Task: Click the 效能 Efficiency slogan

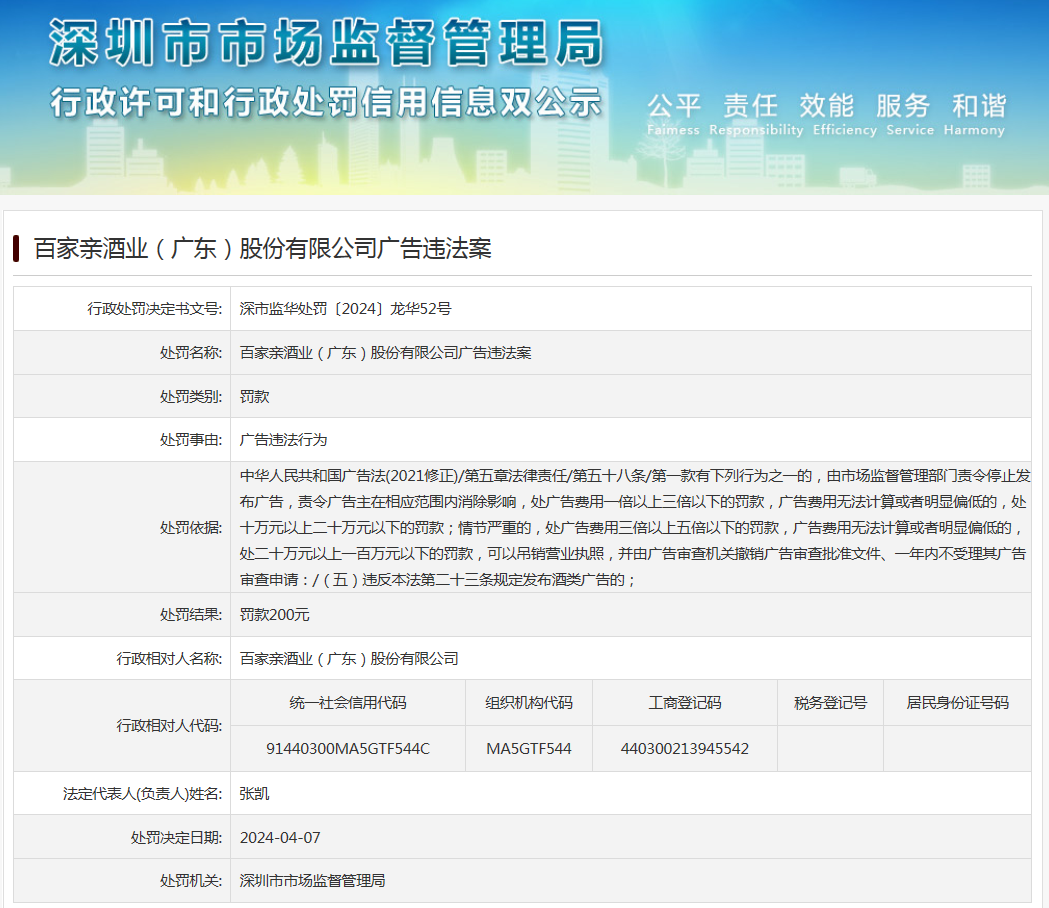Action: (845, 114)
